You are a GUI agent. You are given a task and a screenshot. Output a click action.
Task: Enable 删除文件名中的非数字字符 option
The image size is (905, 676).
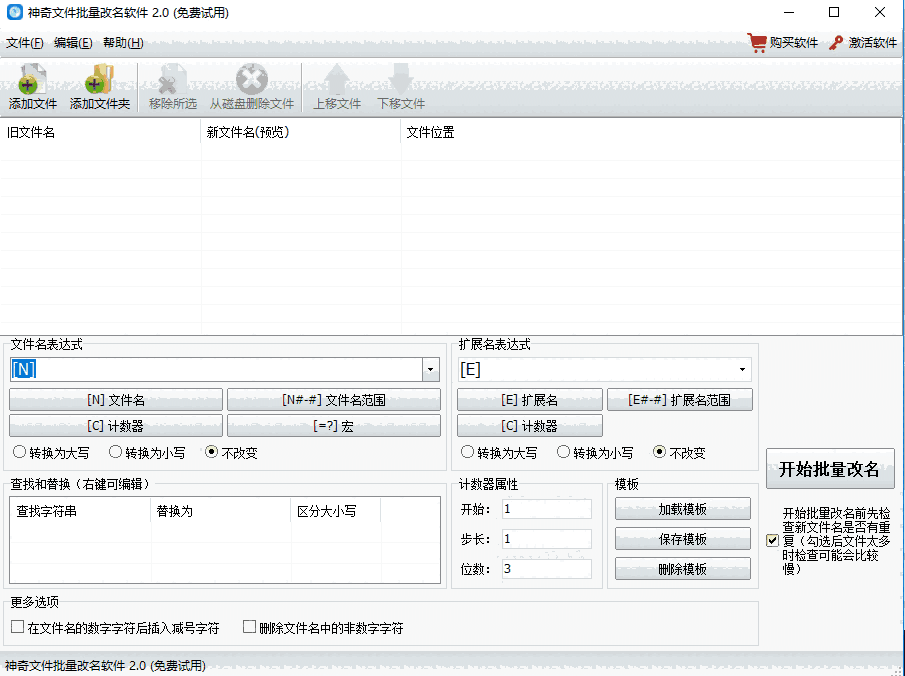(249, 626)
